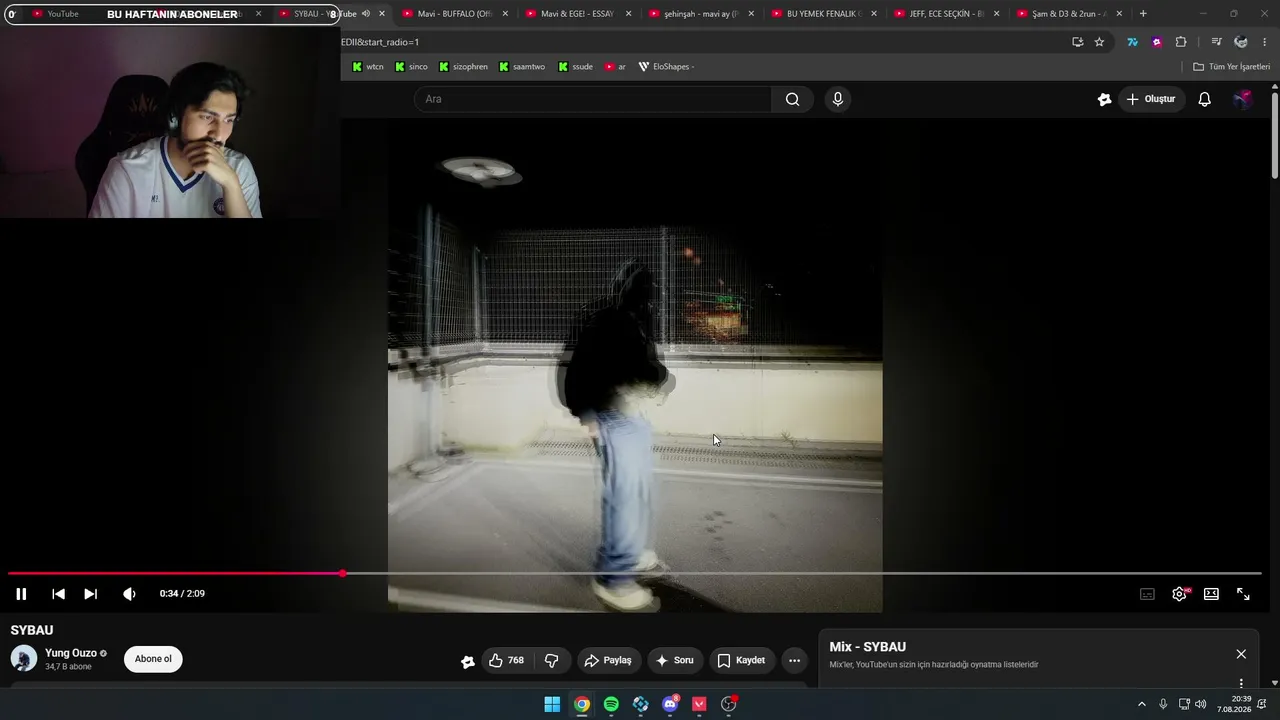Skip to the previous track
Screen dimensions: 1280x720
pos(58,594)
